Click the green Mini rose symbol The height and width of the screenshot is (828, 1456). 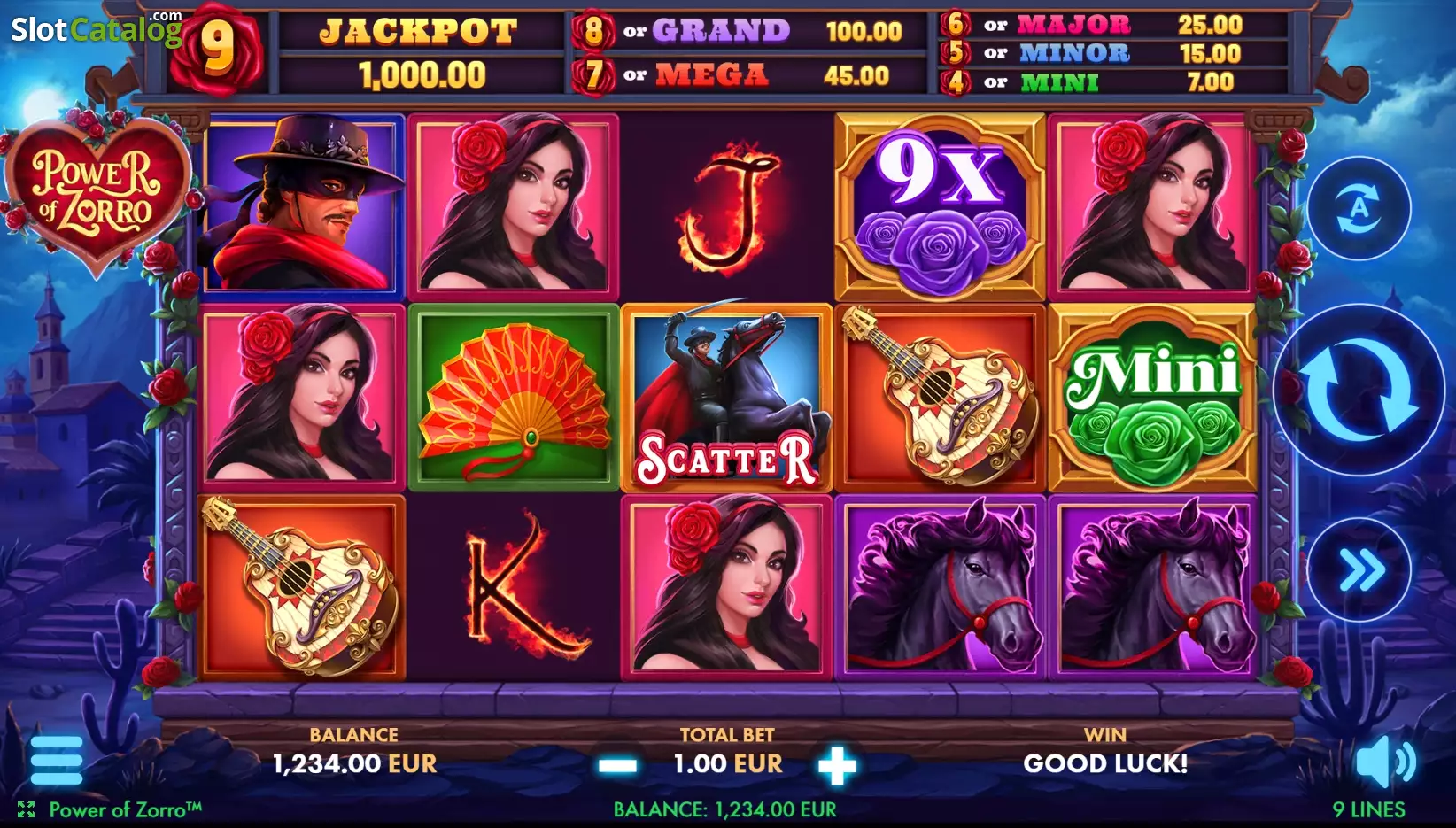click(x=1153, y=398)
